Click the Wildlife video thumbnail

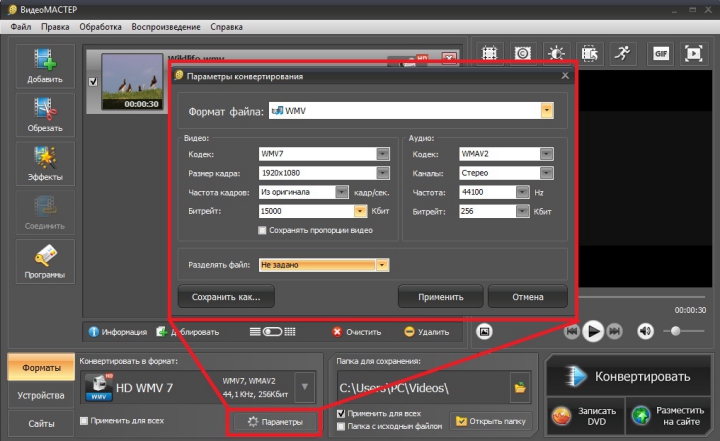coord(132,82)
